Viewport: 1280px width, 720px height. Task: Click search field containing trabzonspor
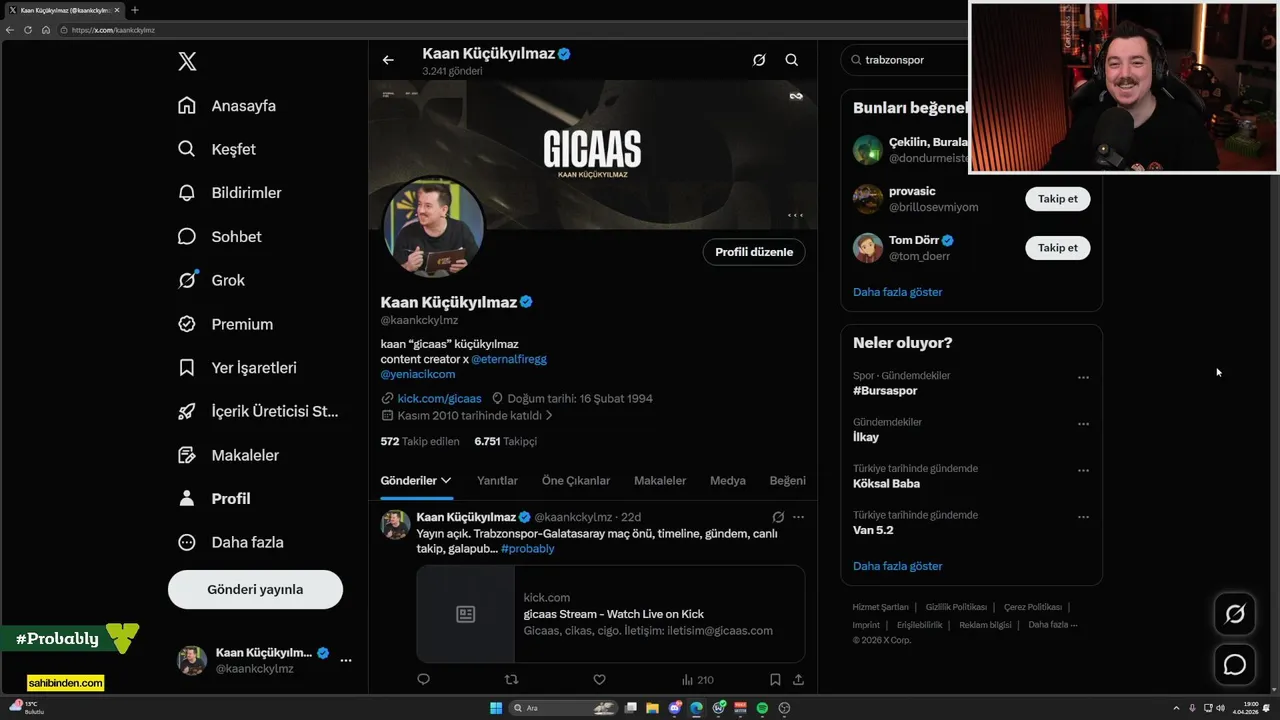coord(905,60)
